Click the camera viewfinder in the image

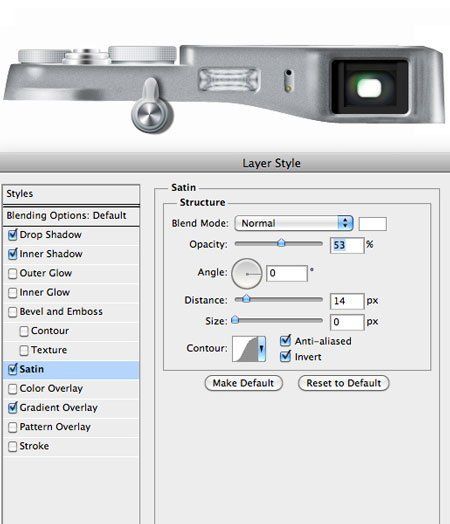click(x=369, y=87)
